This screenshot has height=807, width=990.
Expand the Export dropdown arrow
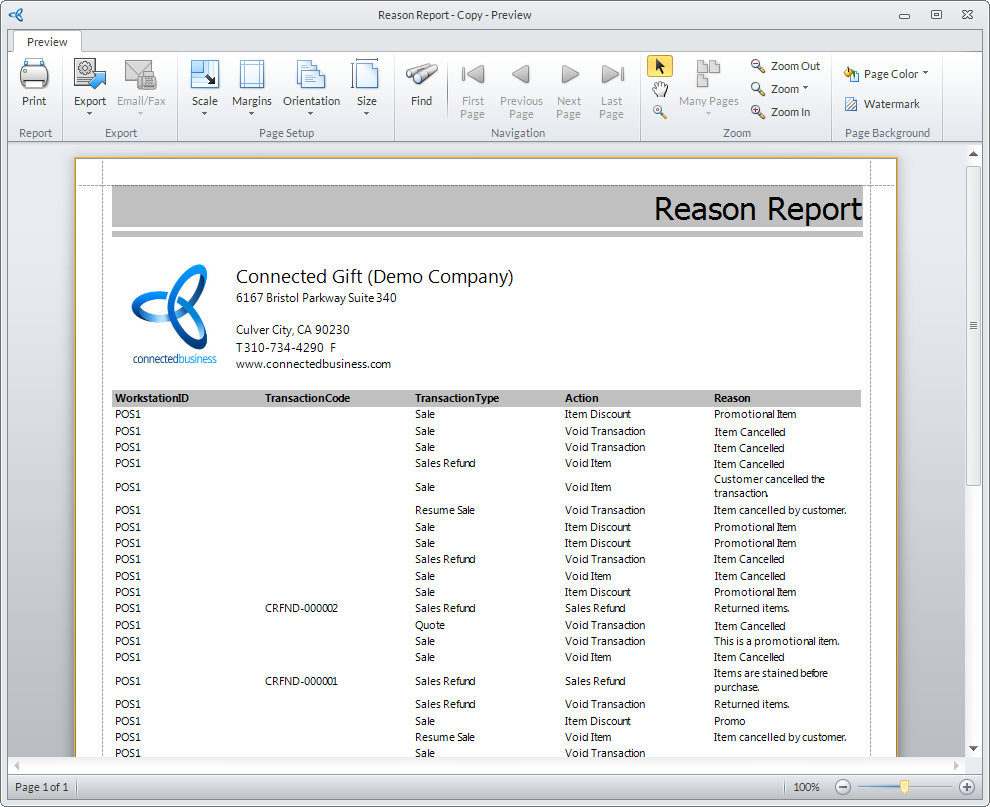point(90,113)
